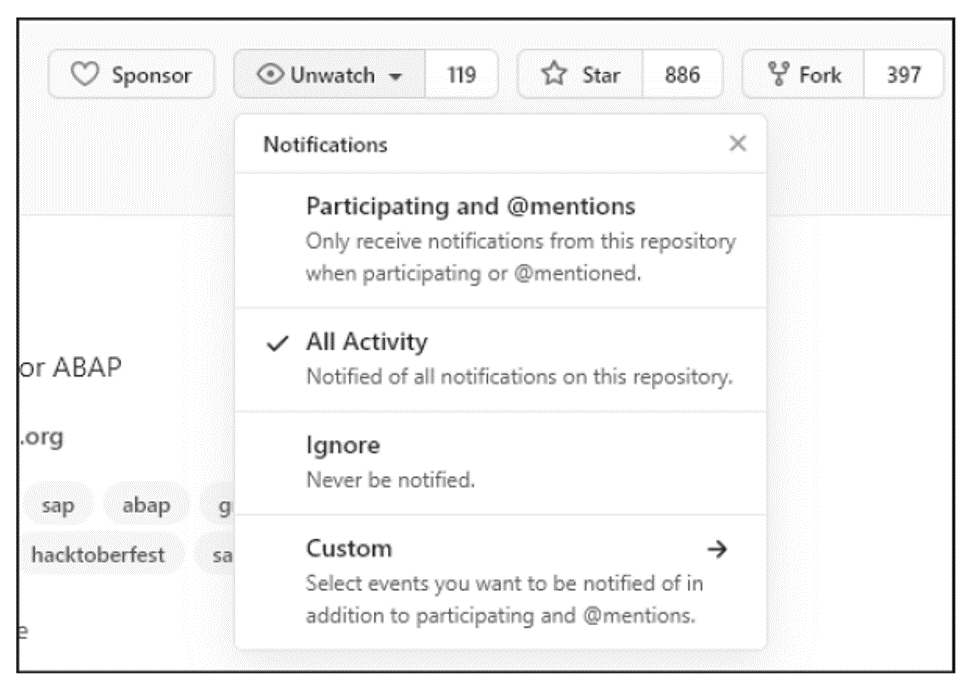This screenshot has width=975, height=692.
Task: Click the X to close Notifications panel
Action: pyautogui.click(x=737, y=144)
